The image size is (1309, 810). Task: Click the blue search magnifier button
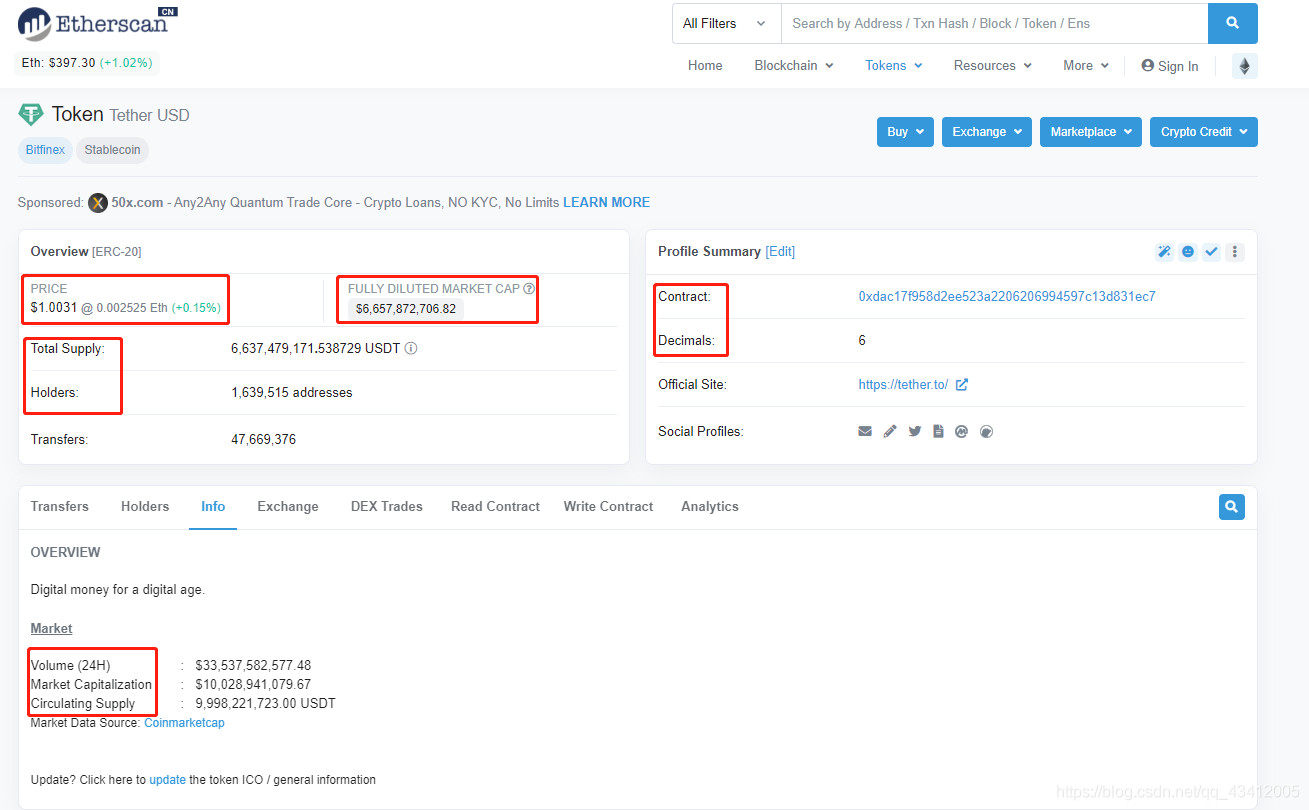(x=1232, y=23)
